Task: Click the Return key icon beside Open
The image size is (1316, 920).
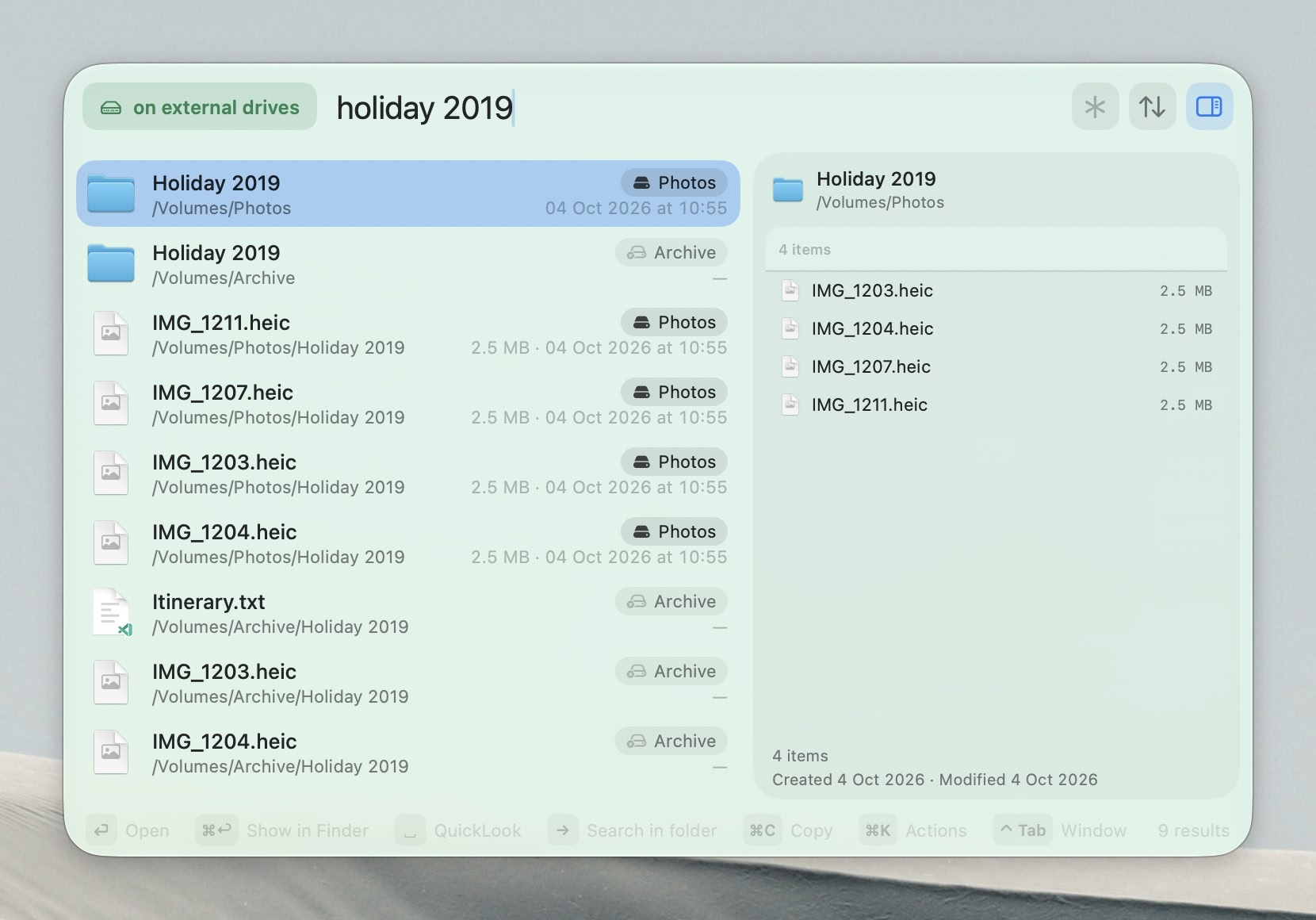Action: click(x=101, y=830)
